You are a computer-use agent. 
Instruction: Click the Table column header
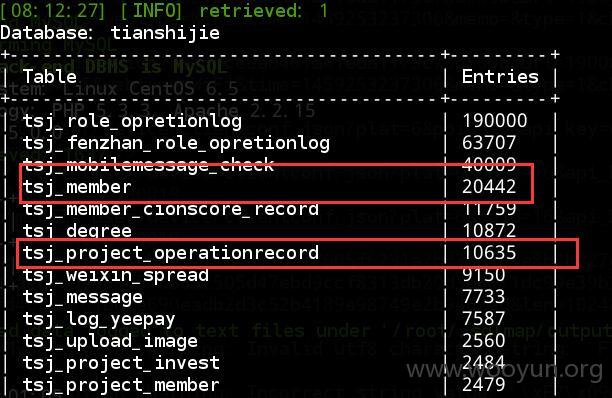pos(50,76)
